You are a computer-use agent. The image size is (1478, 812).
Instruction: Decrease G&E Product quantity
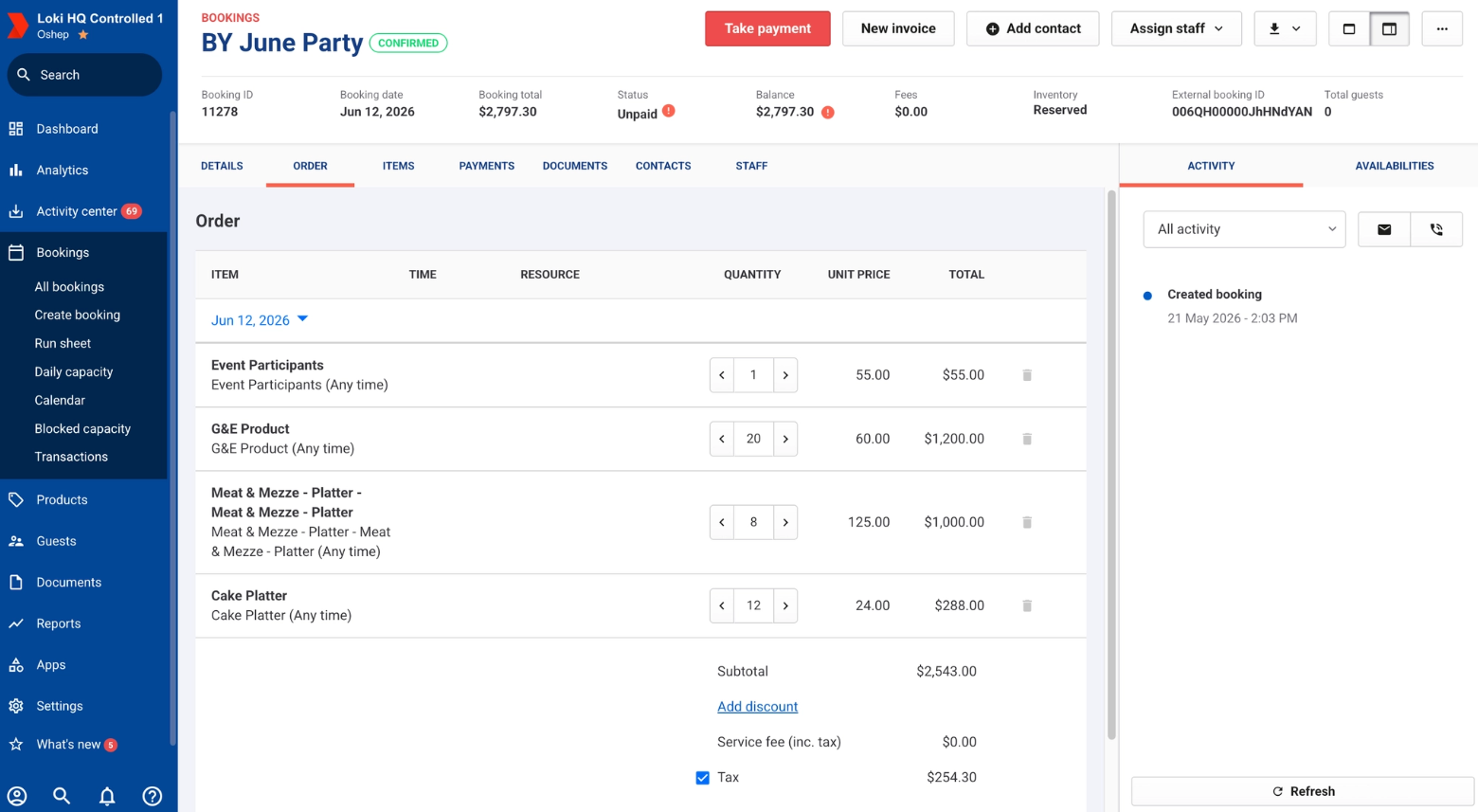pyautogui.click(x=722, y=439)
